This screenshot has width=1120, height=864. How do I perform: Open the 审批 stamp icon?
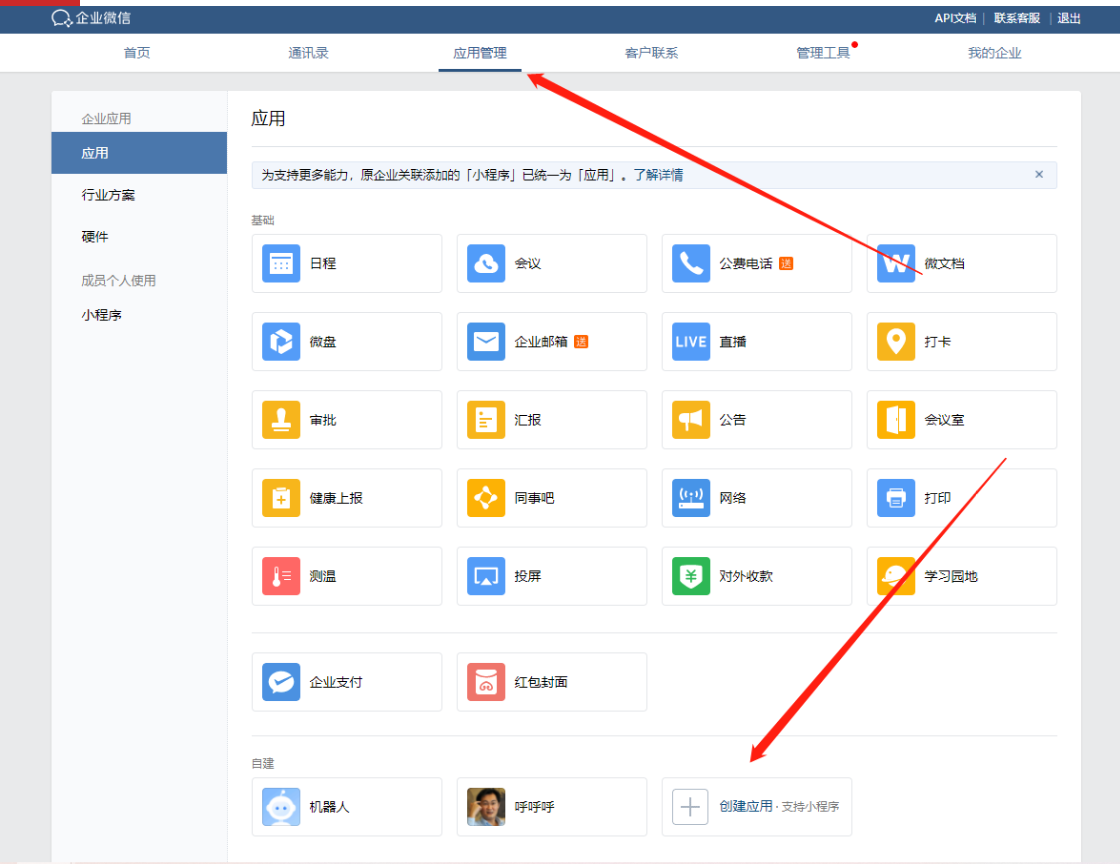coord(281,420)
